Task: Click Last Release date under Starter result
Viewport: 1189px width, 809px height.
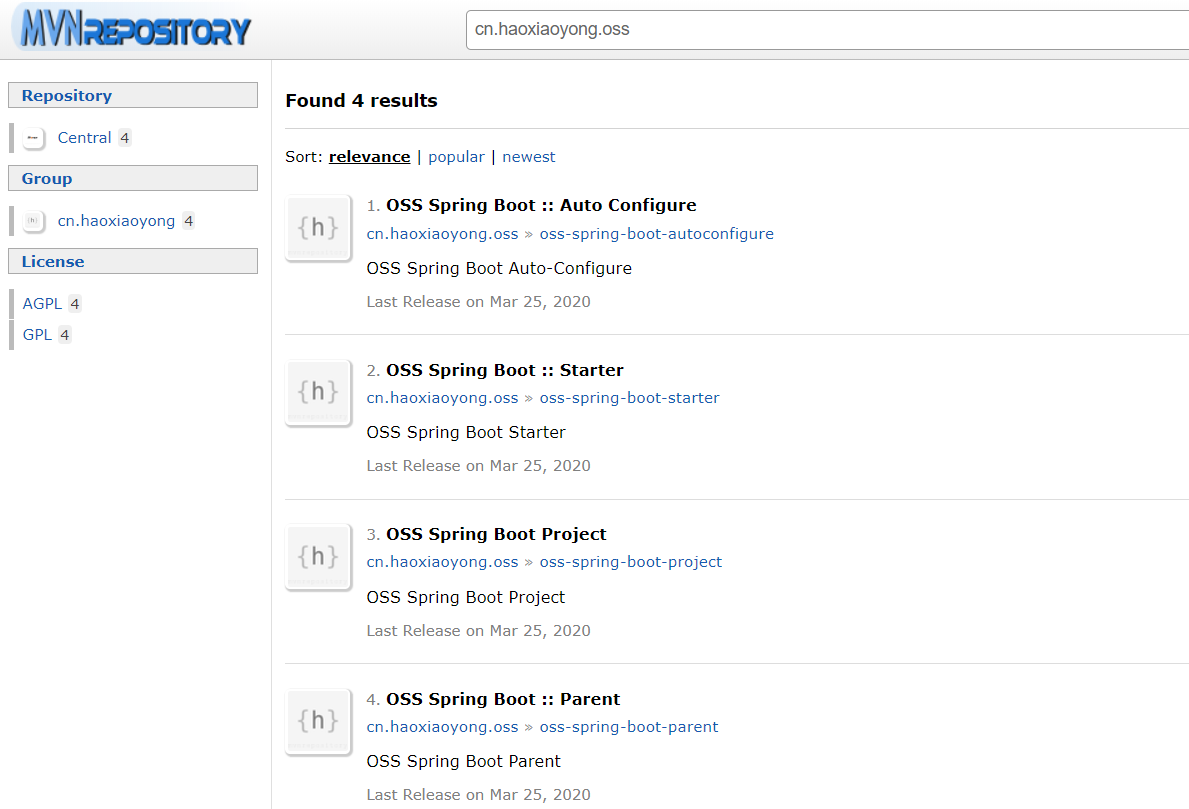Action: click(x=478, y=466)
